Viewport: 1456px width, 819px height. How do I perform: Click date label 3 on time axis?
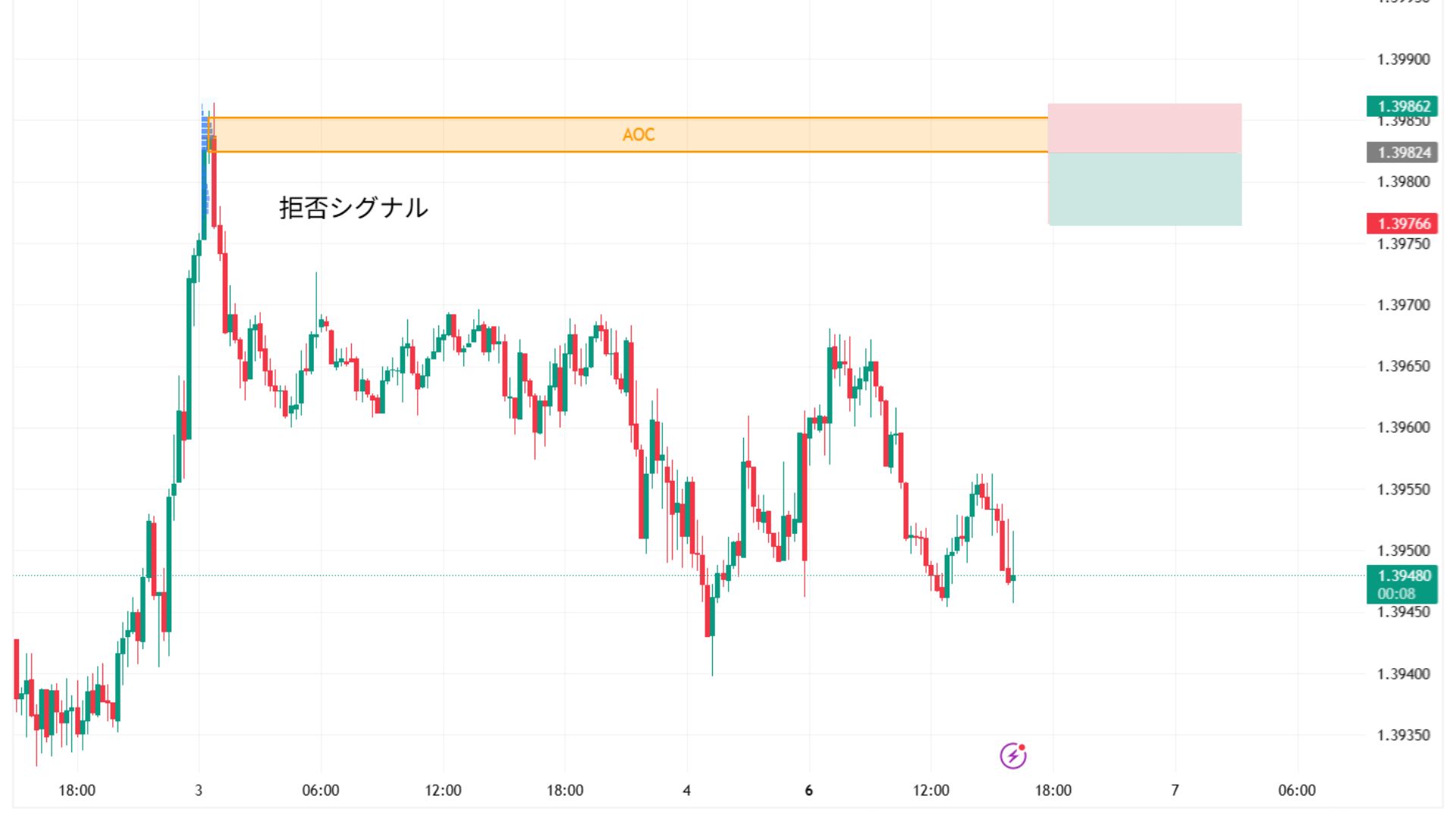point(199,790)
